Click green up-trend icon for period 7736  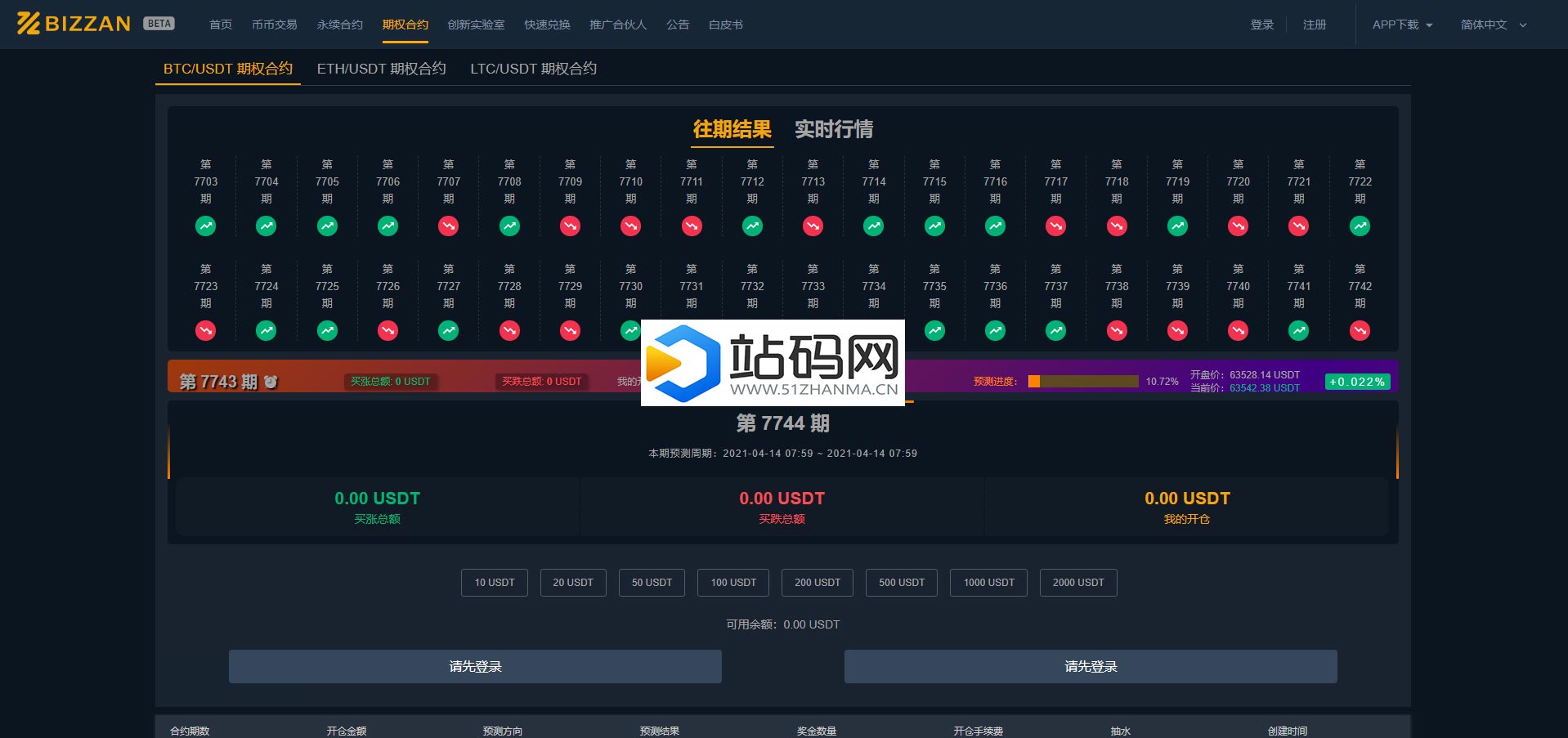pos(995,331)
